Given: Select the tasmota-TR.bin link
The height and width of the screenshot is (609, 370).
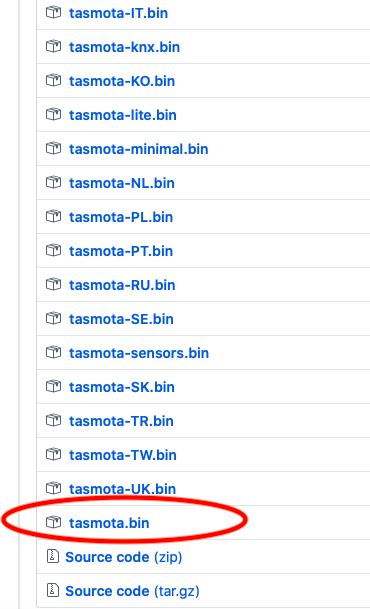Looking at the screenshot, I should point(121,421).
